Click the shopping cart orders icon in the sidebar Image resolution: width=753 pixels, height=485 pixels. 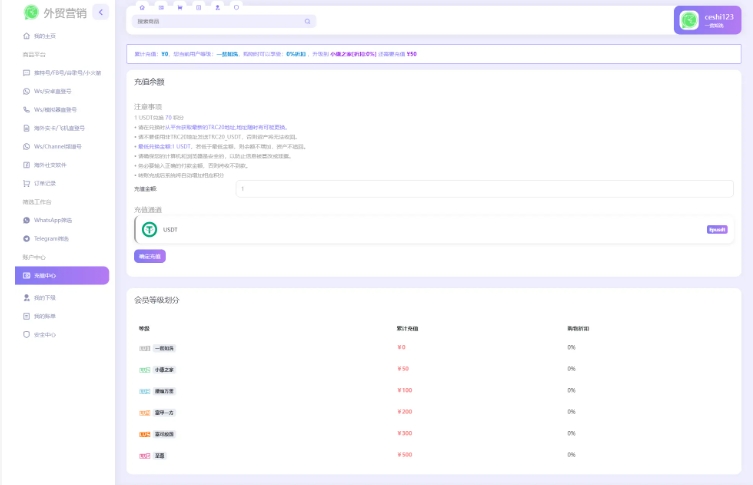click(26, 183)
